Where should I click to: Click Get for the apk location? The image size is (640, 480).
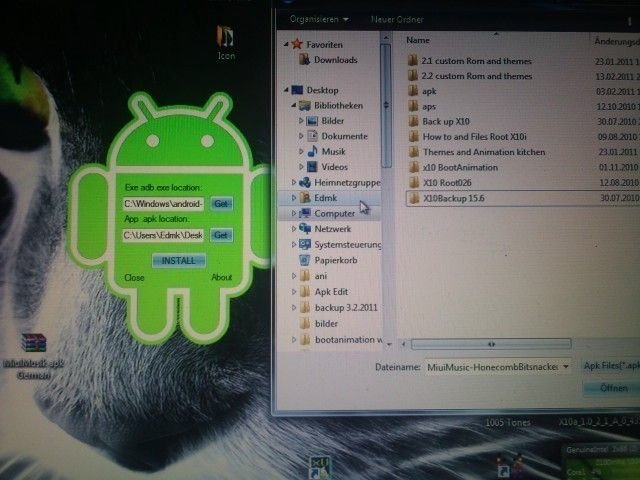pos(221,235)
